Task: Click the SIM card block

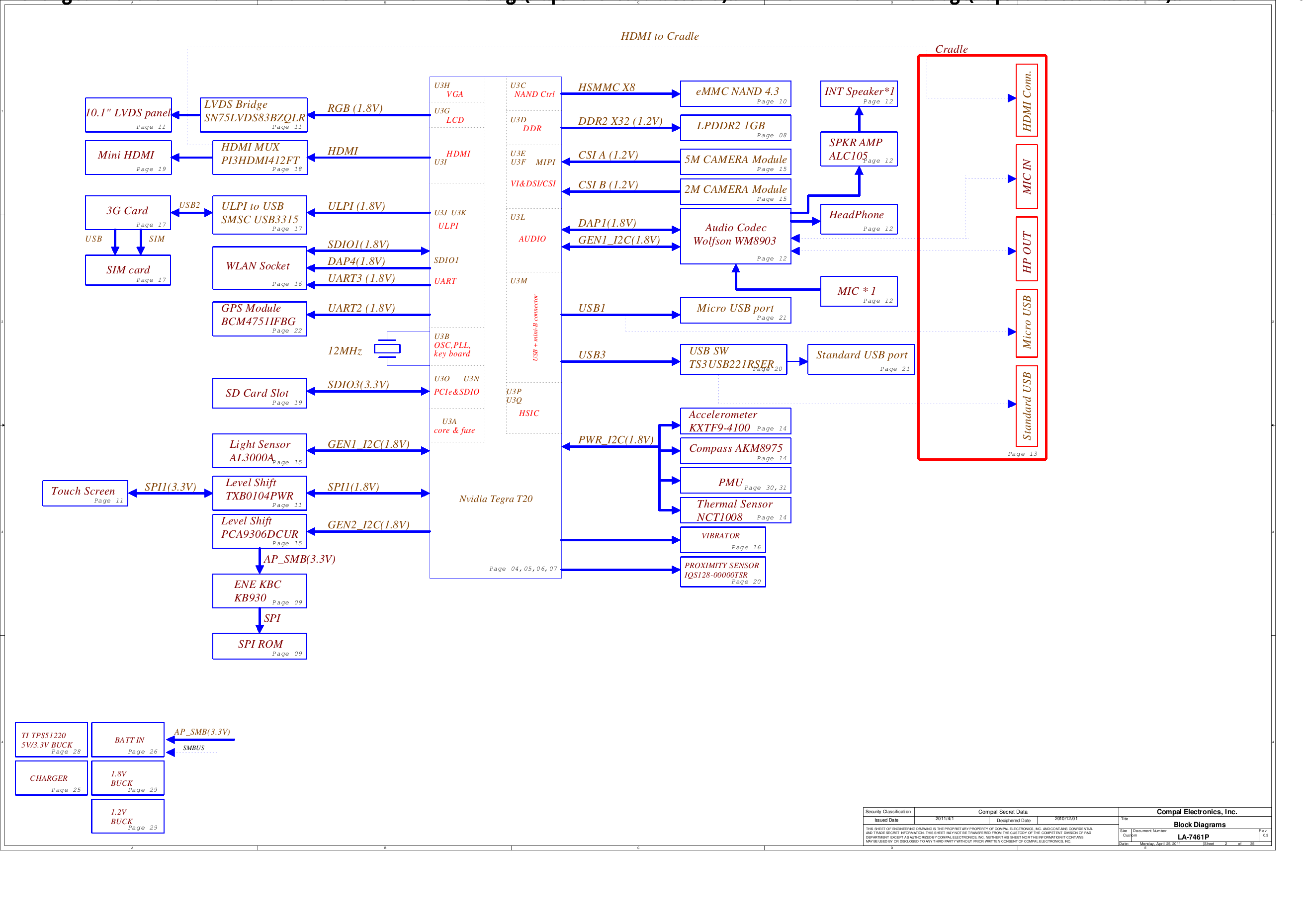Action: click(127, 269)
